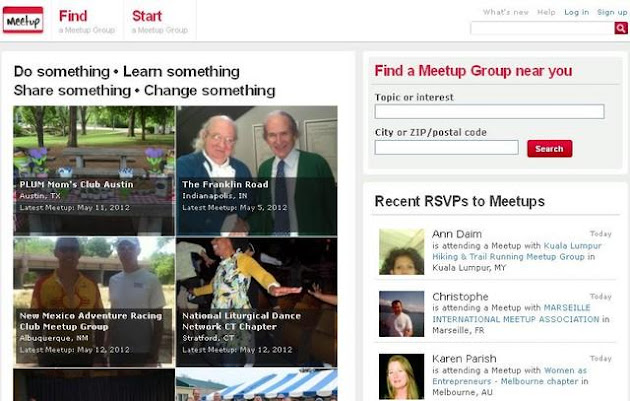Open Start a Meetup Group

click(160, 21)
